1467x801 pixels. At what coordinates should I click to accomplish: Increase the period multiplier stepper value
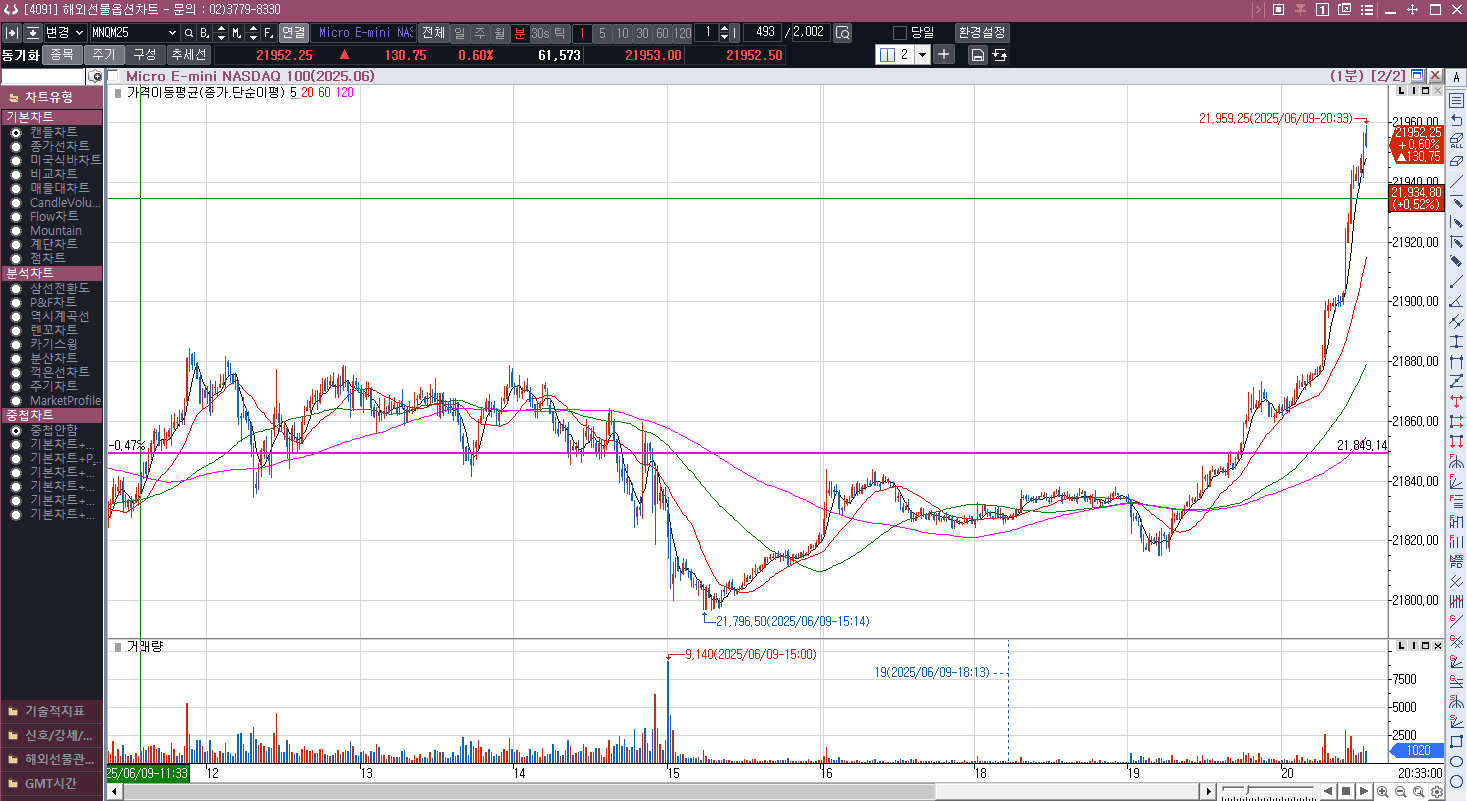[x=724, y=28]
